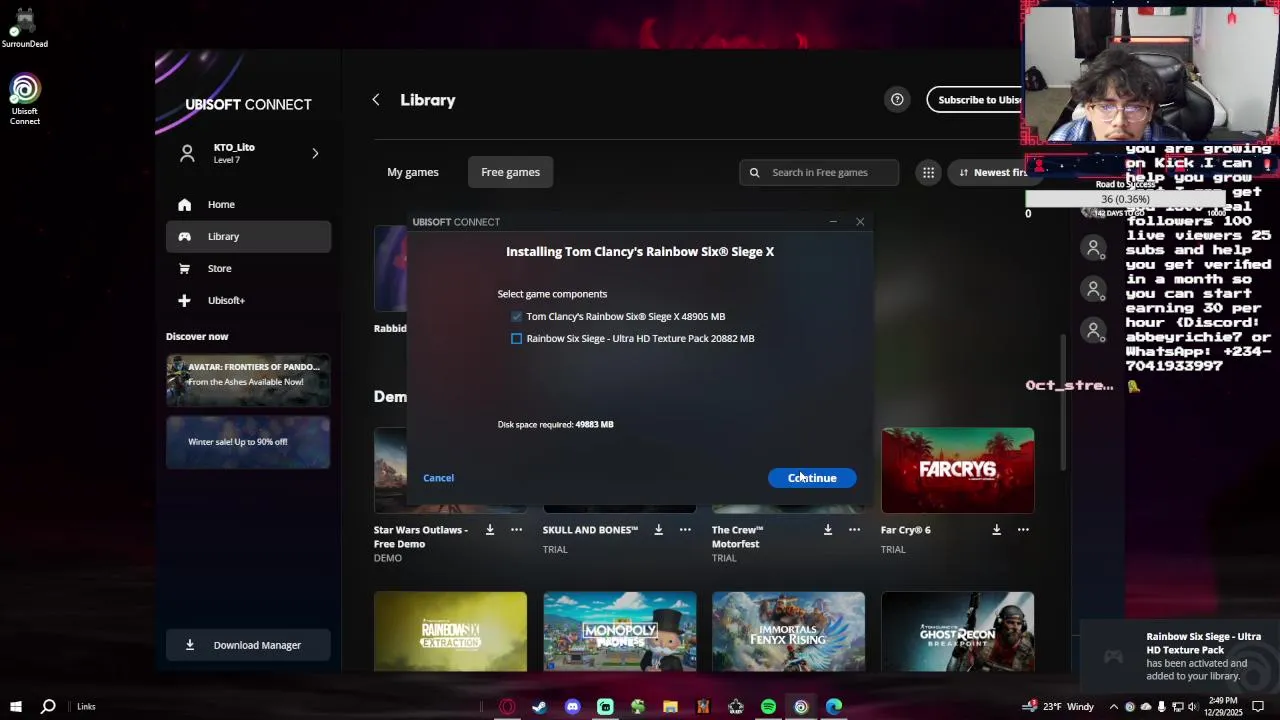
Task: Open Steam from taskbar
Action: pyautogui.click(x=539, y=707)
